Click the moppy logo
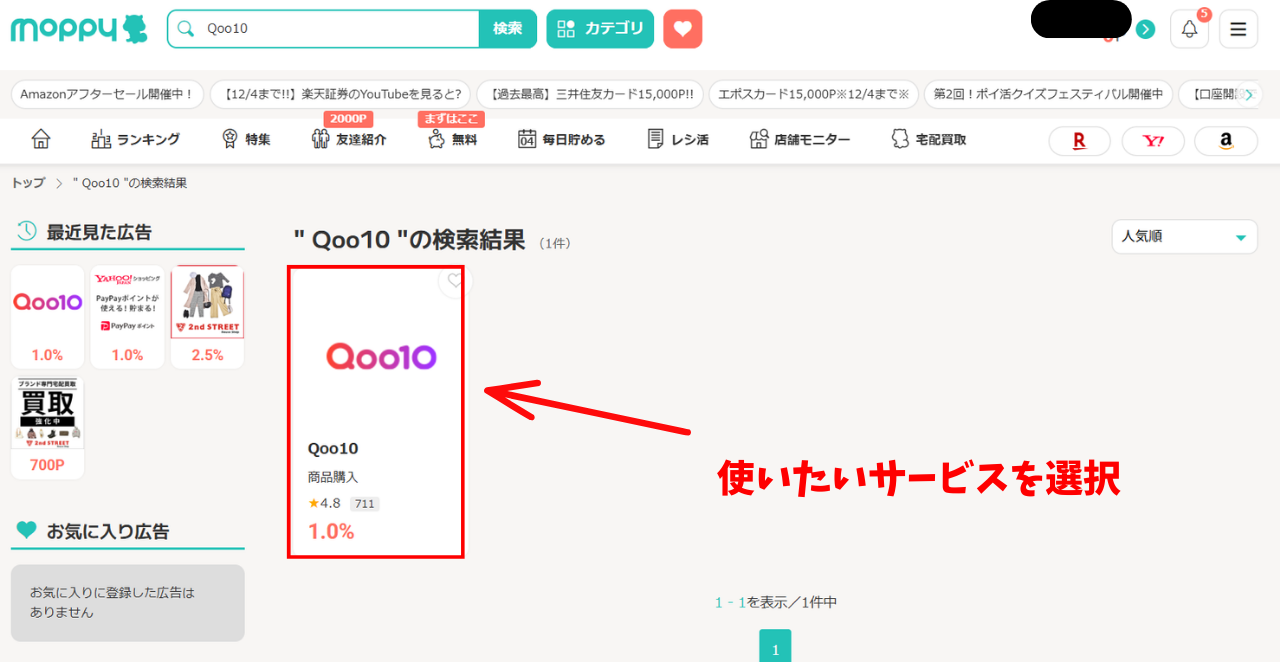The height and width of the screenshot is (670, 1280). (78, 29)
